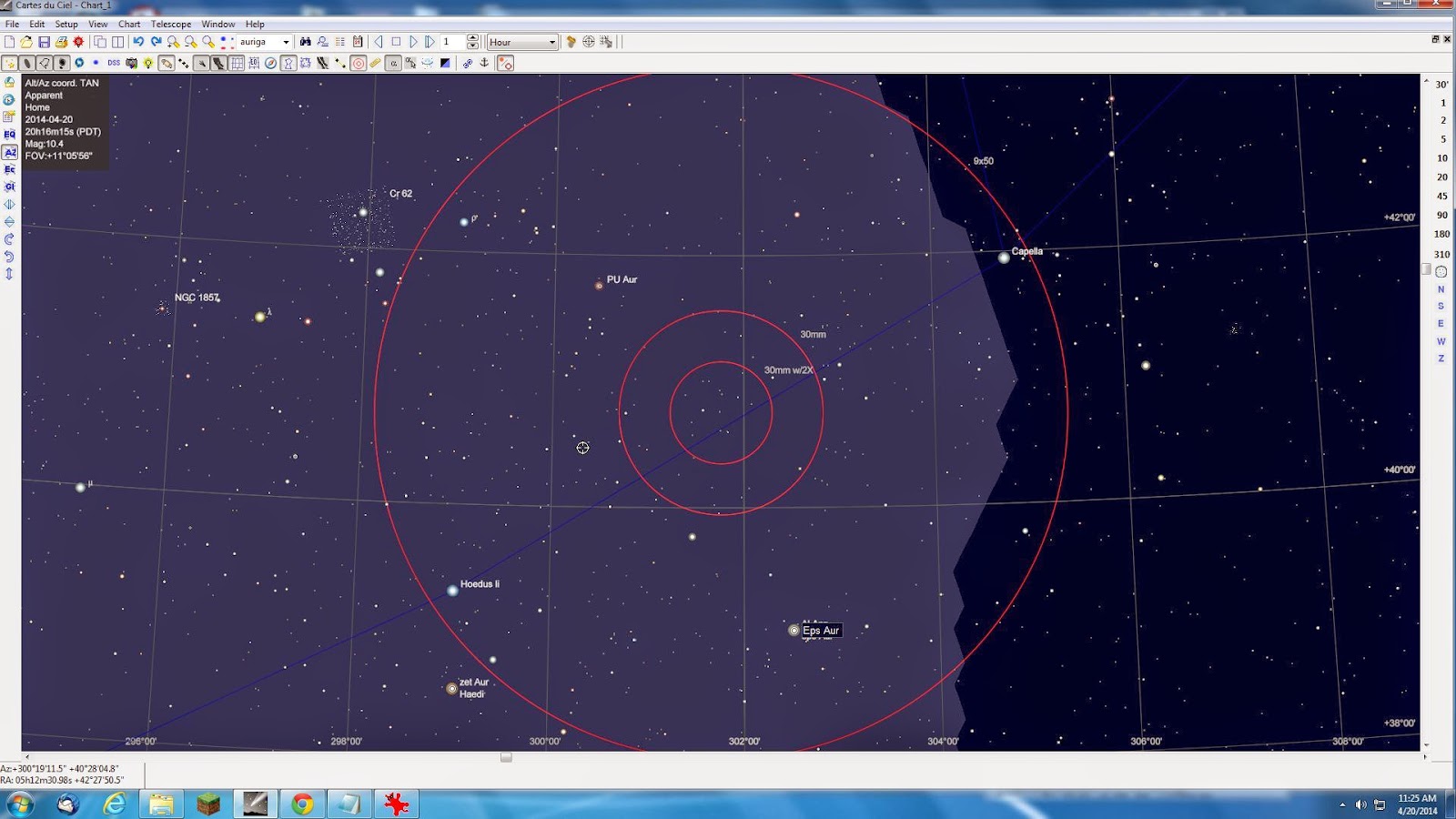Switch to ecliptic coordinates Ec icon
The width and height of the screenshot is (1456, 819).
9,169
